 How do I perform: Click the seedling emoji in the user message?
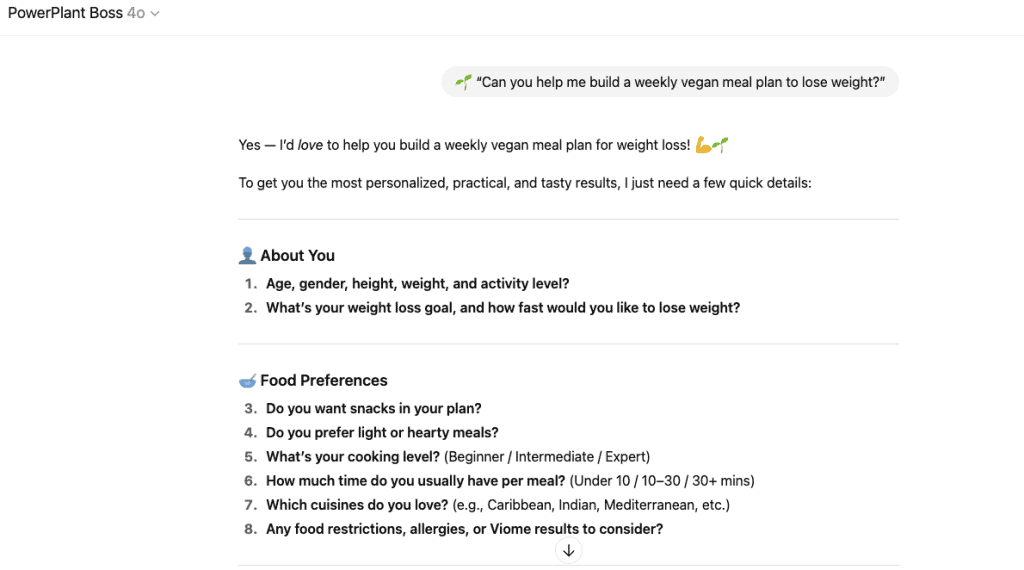[463, 82]
